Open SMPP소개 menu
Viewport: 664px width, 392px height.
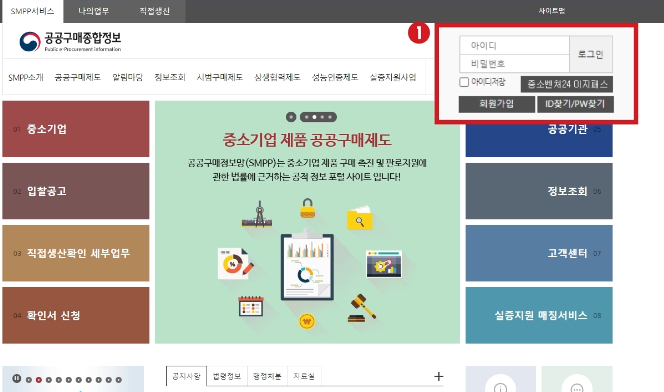pyautogui.click(x=26, y=77)
